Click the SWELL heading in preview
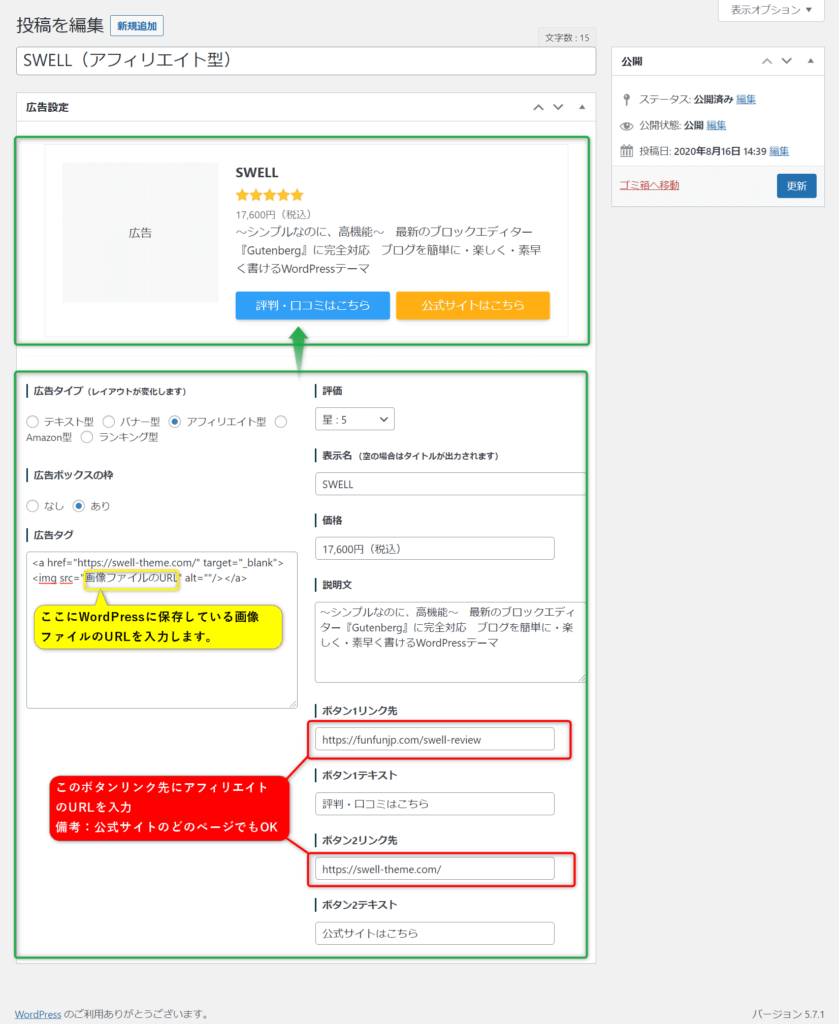 [257, 172]
